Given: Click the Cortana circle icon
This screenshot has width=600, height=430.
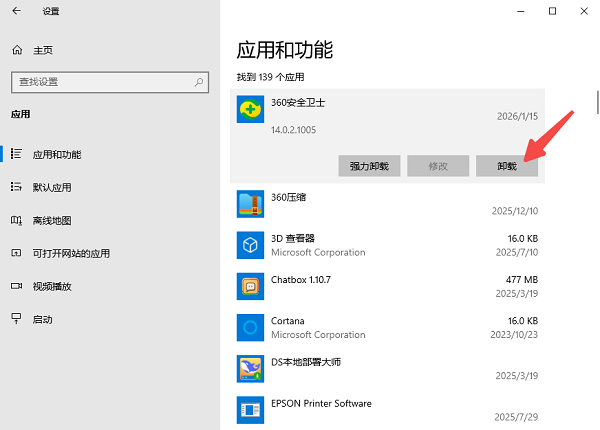Looking at the screenshot, I should point(250,327).
